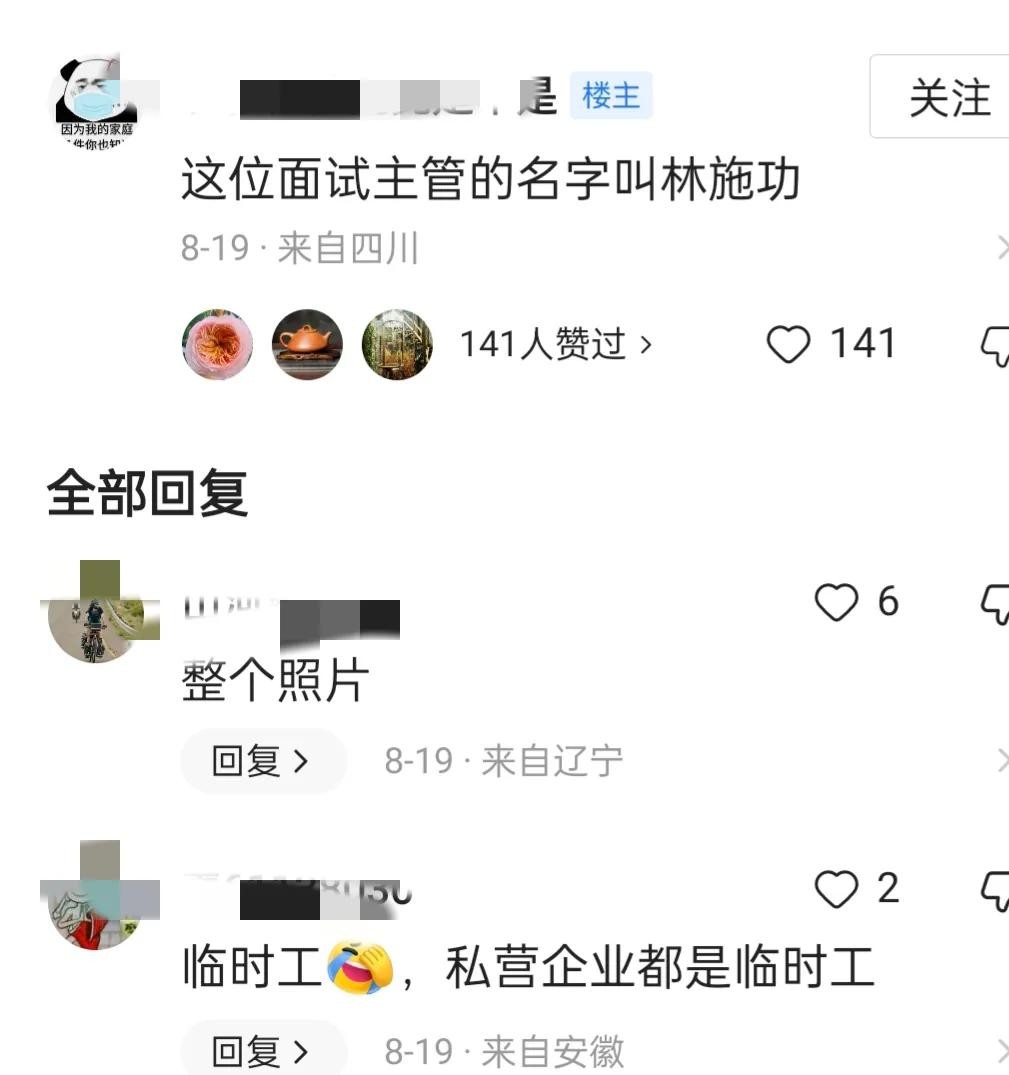Open the pink flower liker avatar

(217, 344)
